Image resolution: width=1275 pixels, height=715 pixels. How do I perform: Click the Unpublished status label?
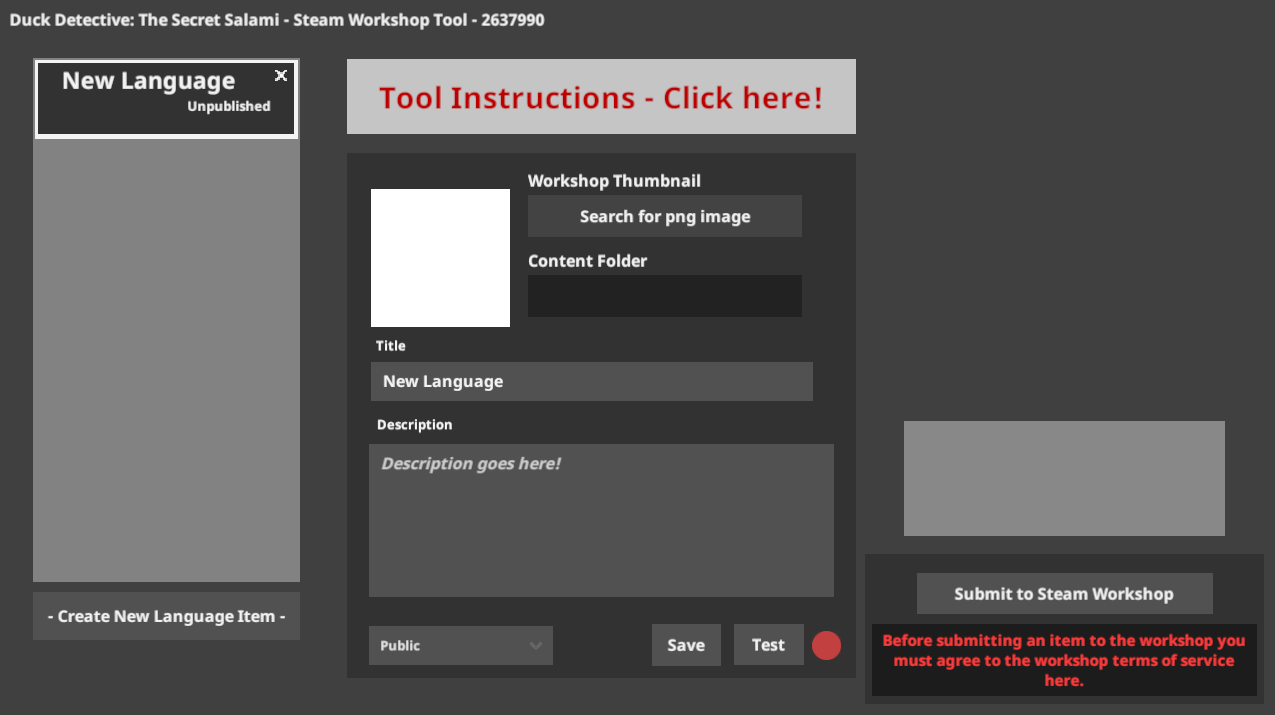pos(229,106)
